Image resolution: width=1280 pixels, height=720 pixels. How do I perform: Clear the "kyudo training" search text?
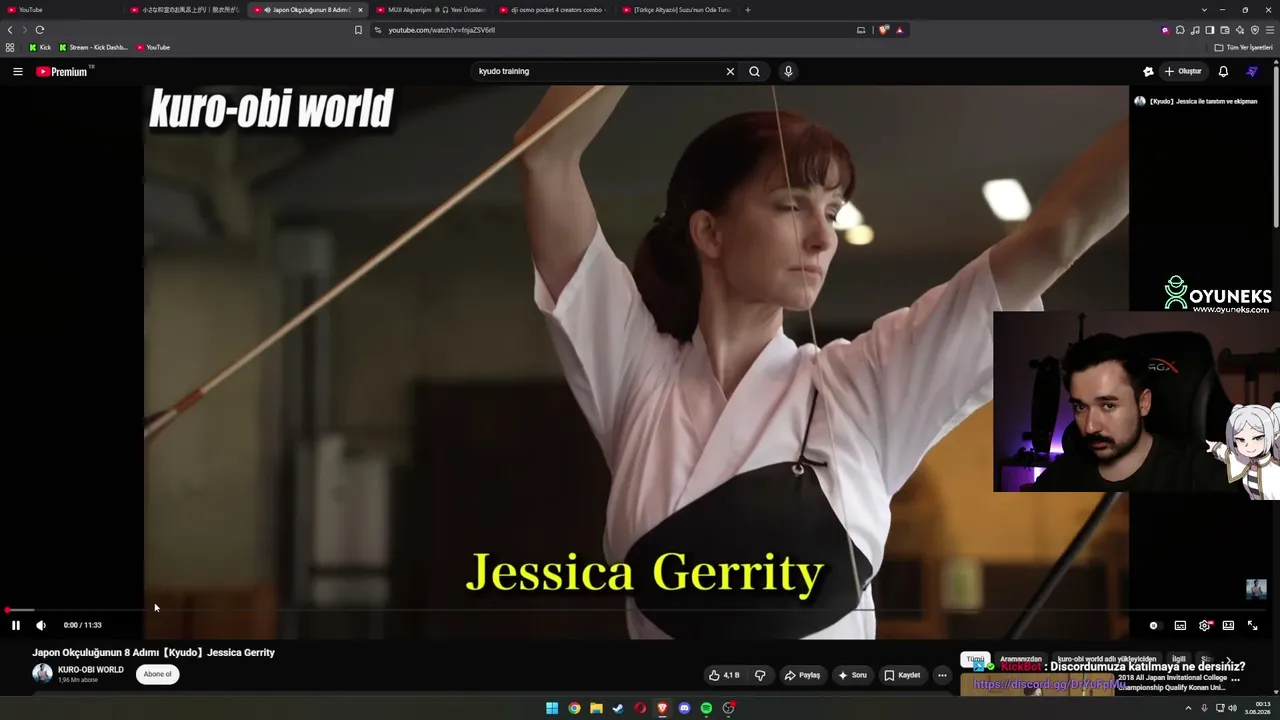pos(730,71)
